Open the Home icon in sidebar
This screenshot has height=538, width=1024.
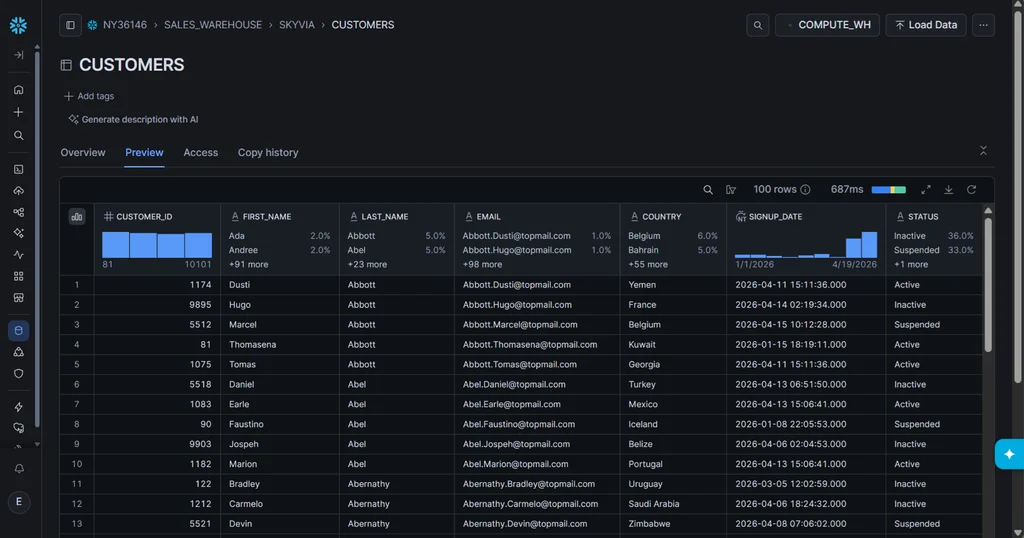[18, 89]
